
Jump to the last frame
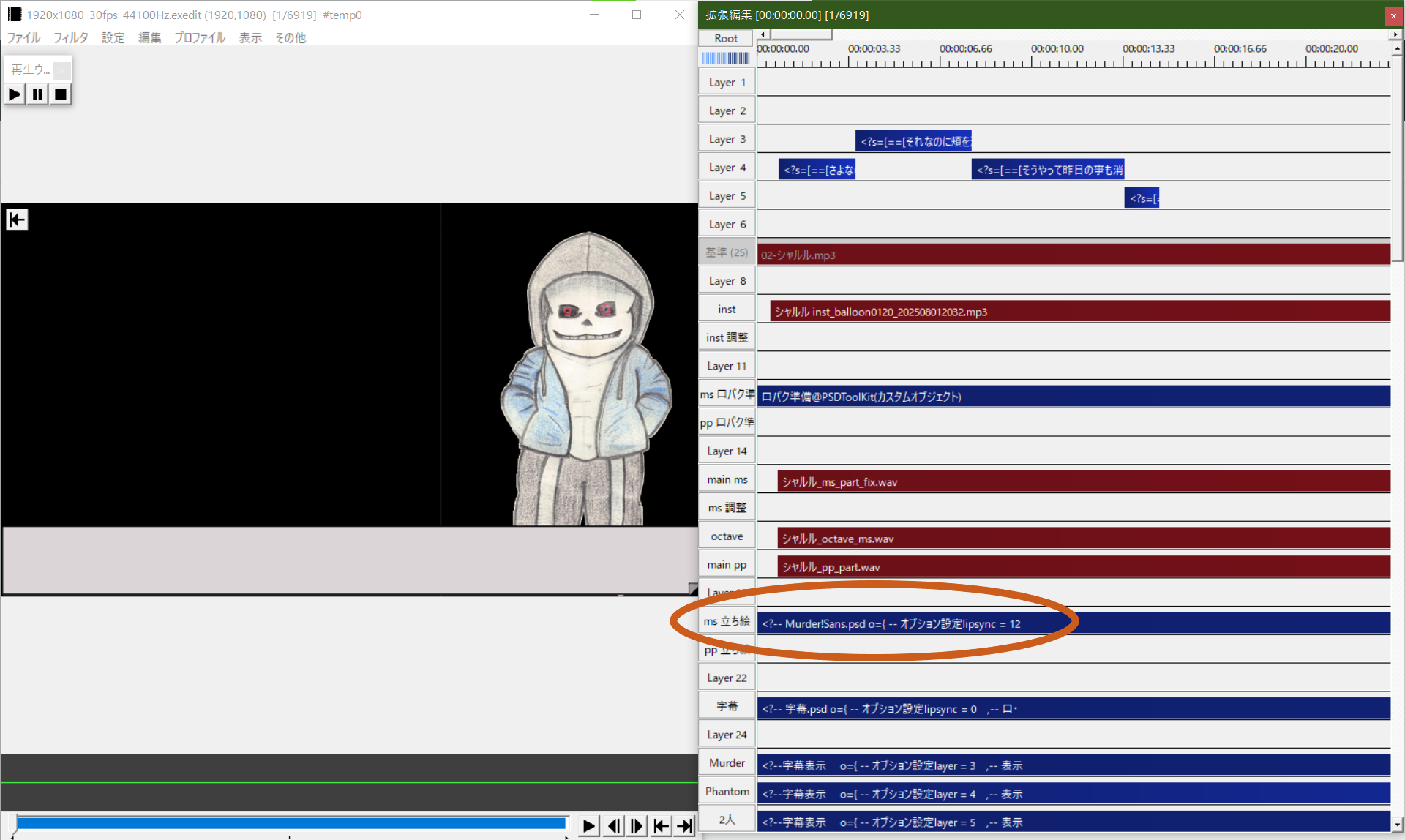685,826
